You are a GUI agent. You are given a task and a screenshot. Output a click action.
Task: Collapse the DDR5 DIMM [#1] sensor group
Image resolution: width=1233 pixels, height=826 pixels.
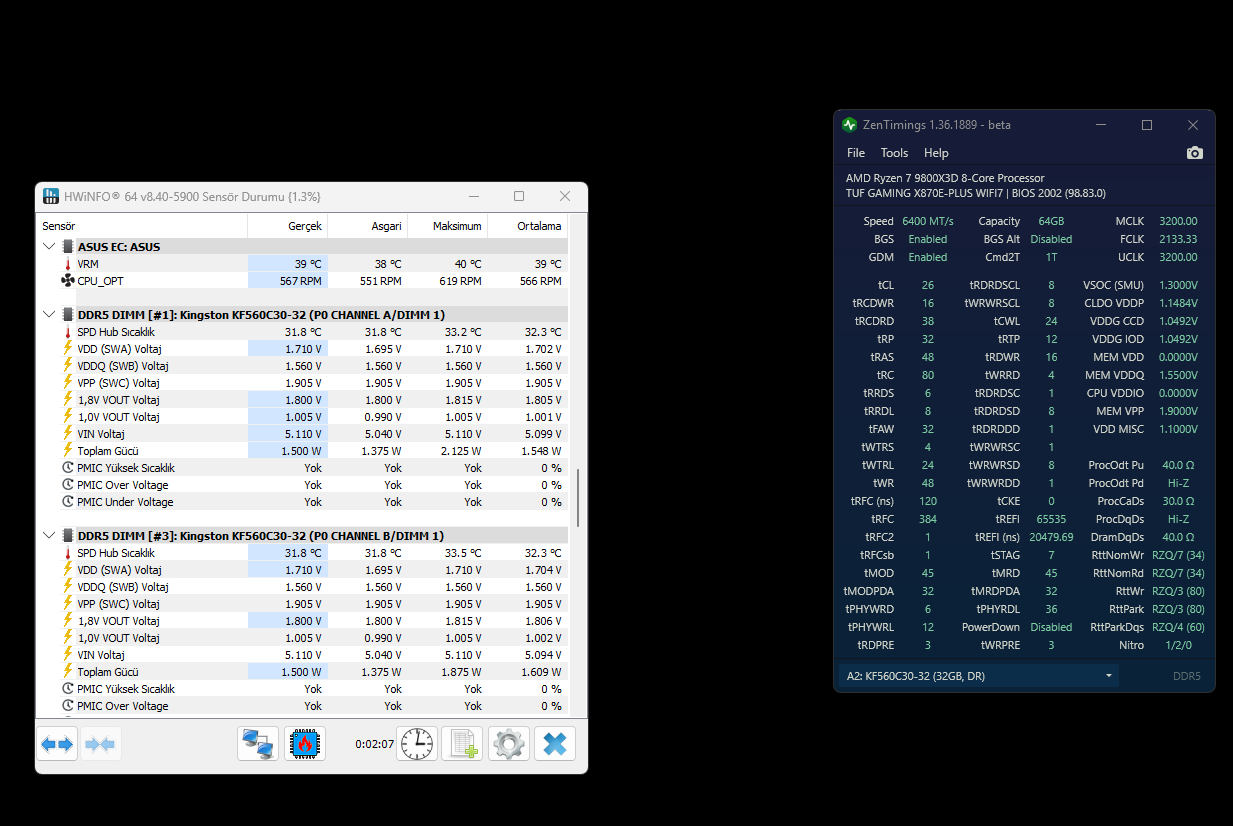click(50, 314)
